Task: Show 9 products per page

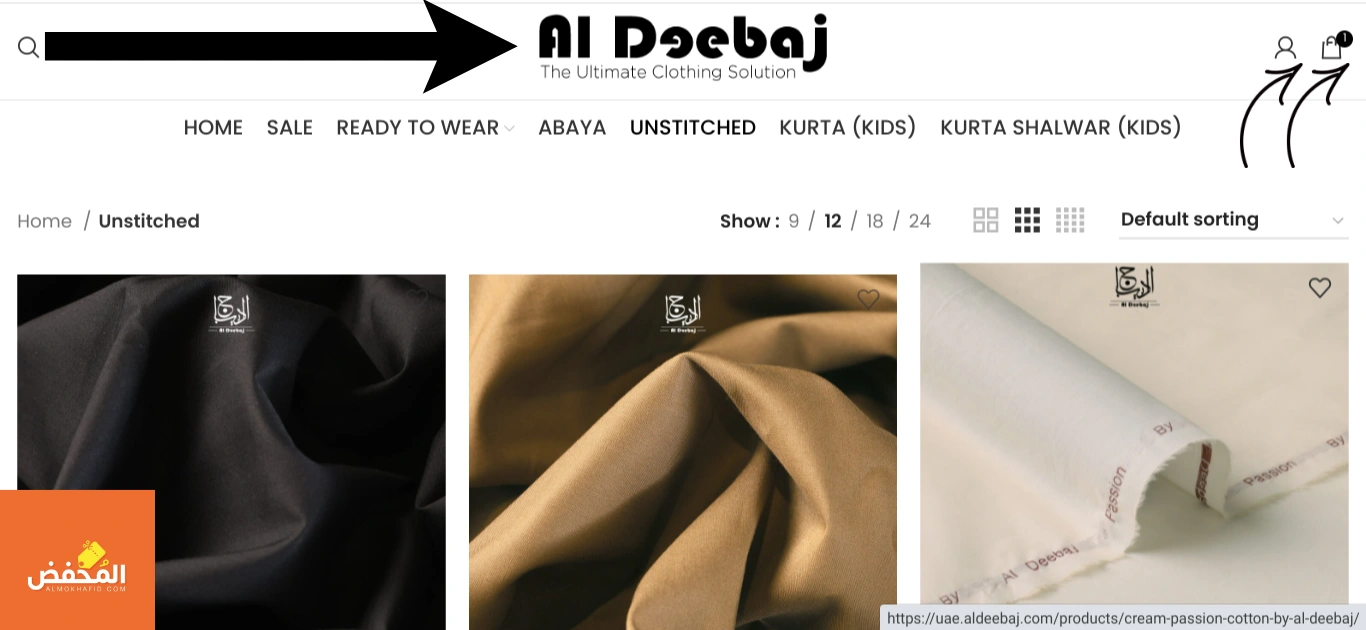Action: [x=794, y=221]
